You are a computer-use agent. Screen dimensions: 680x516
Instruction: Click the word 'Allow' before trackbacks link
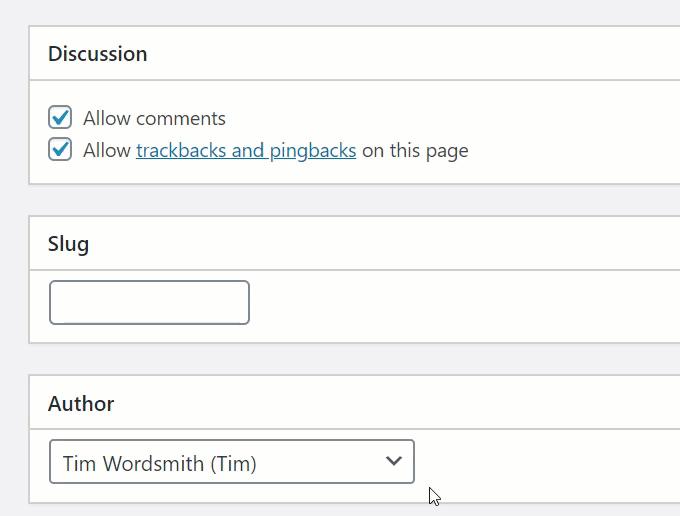(107, 150)
